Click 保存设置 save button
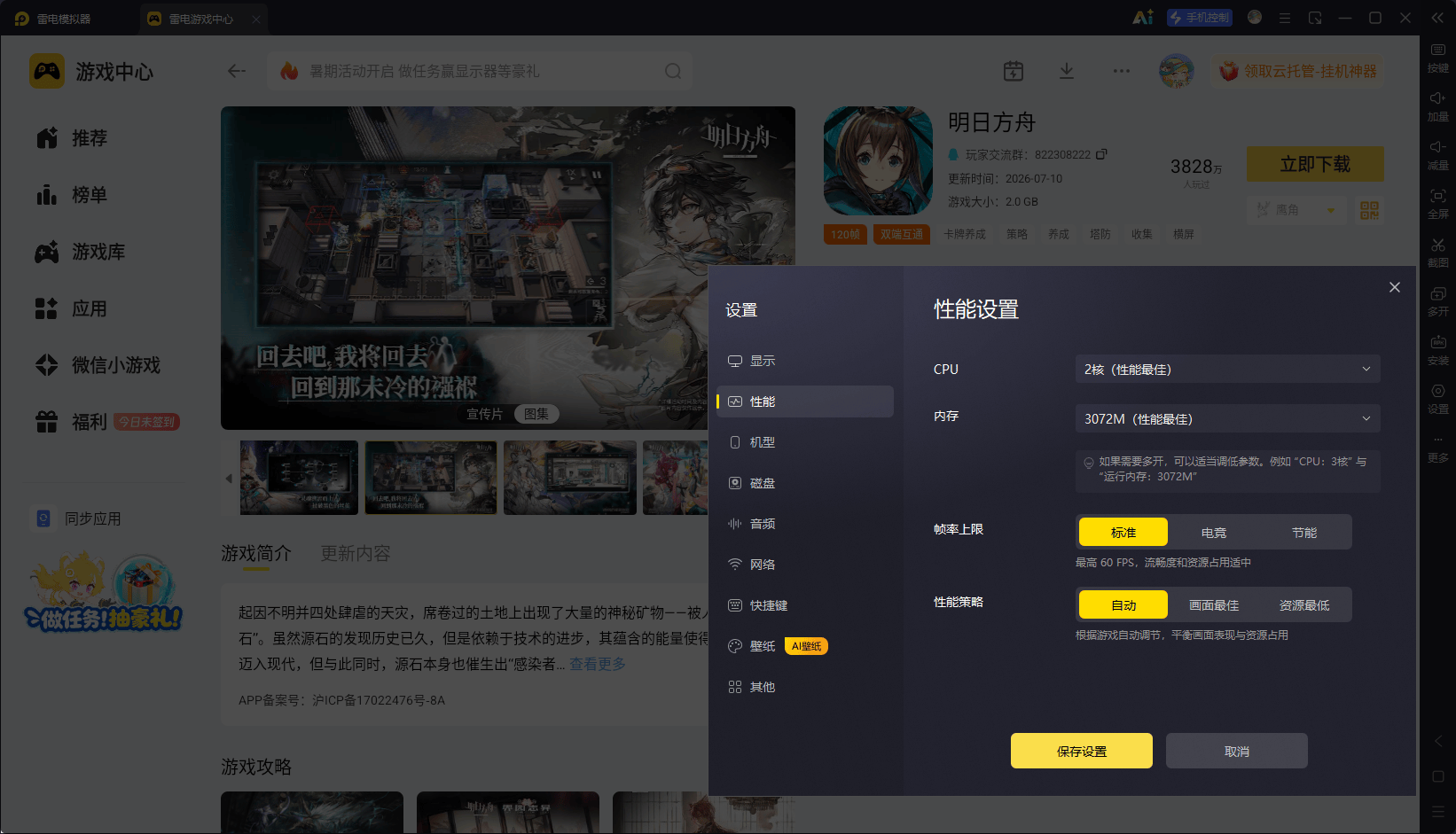This screenshot has height=834, width=1456. click(x=1082, y=751)
